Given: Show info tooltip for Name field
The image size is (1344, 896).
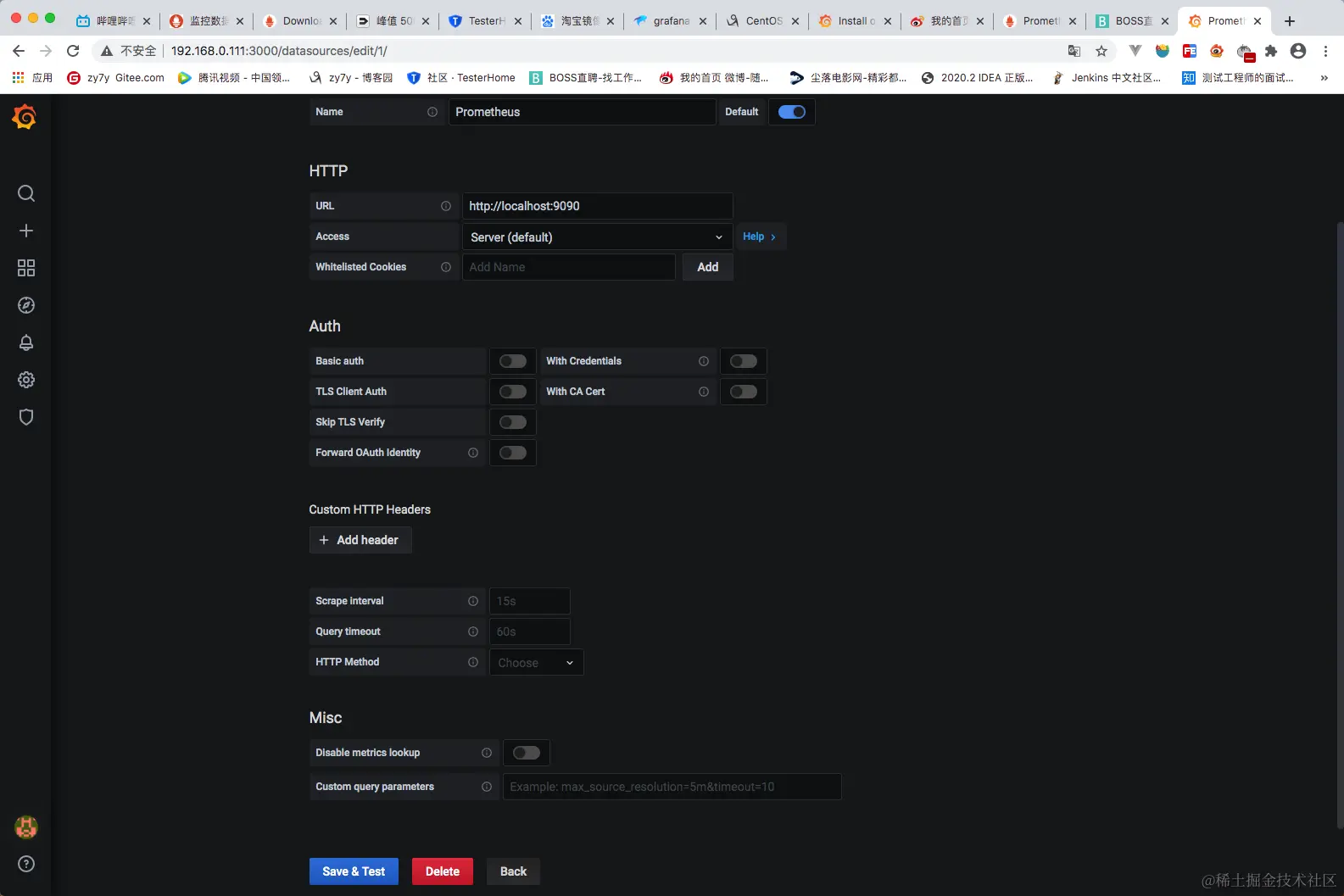Looking at the screenshot, I should pyautogui.click(x=432, y=112).
